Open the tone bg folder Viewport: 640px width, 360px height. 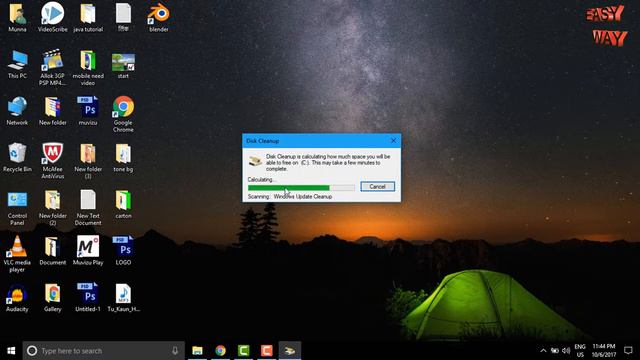[x=123, y=158]
